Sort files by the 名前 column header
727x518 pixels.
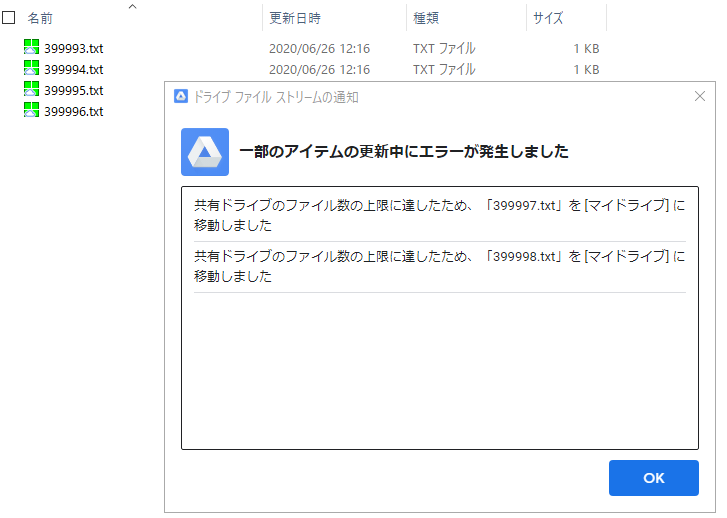(x=40, y=18)
